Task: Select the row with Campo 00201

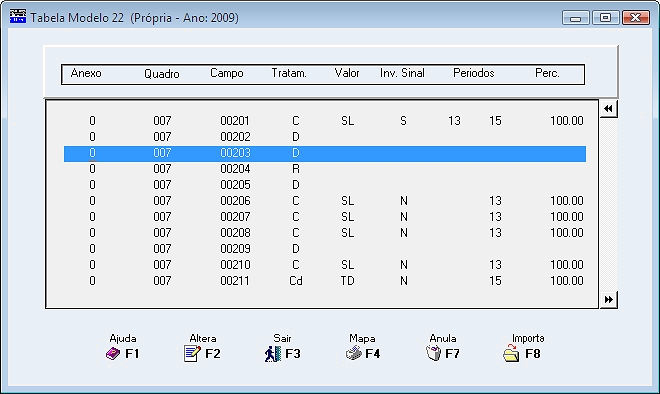Action: pos(325,121)
